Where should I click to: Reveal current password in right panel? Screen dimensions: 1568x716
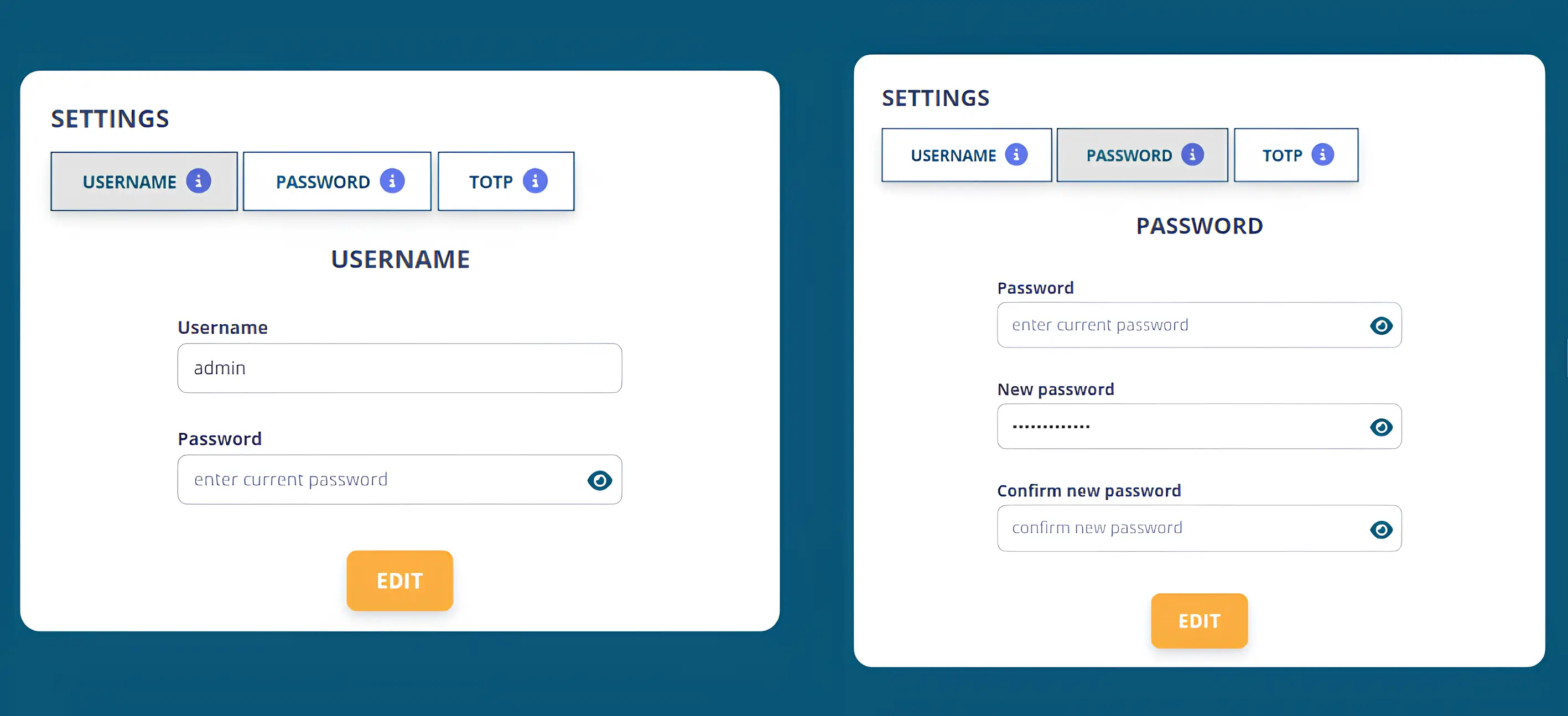[x=1380, y=326]
